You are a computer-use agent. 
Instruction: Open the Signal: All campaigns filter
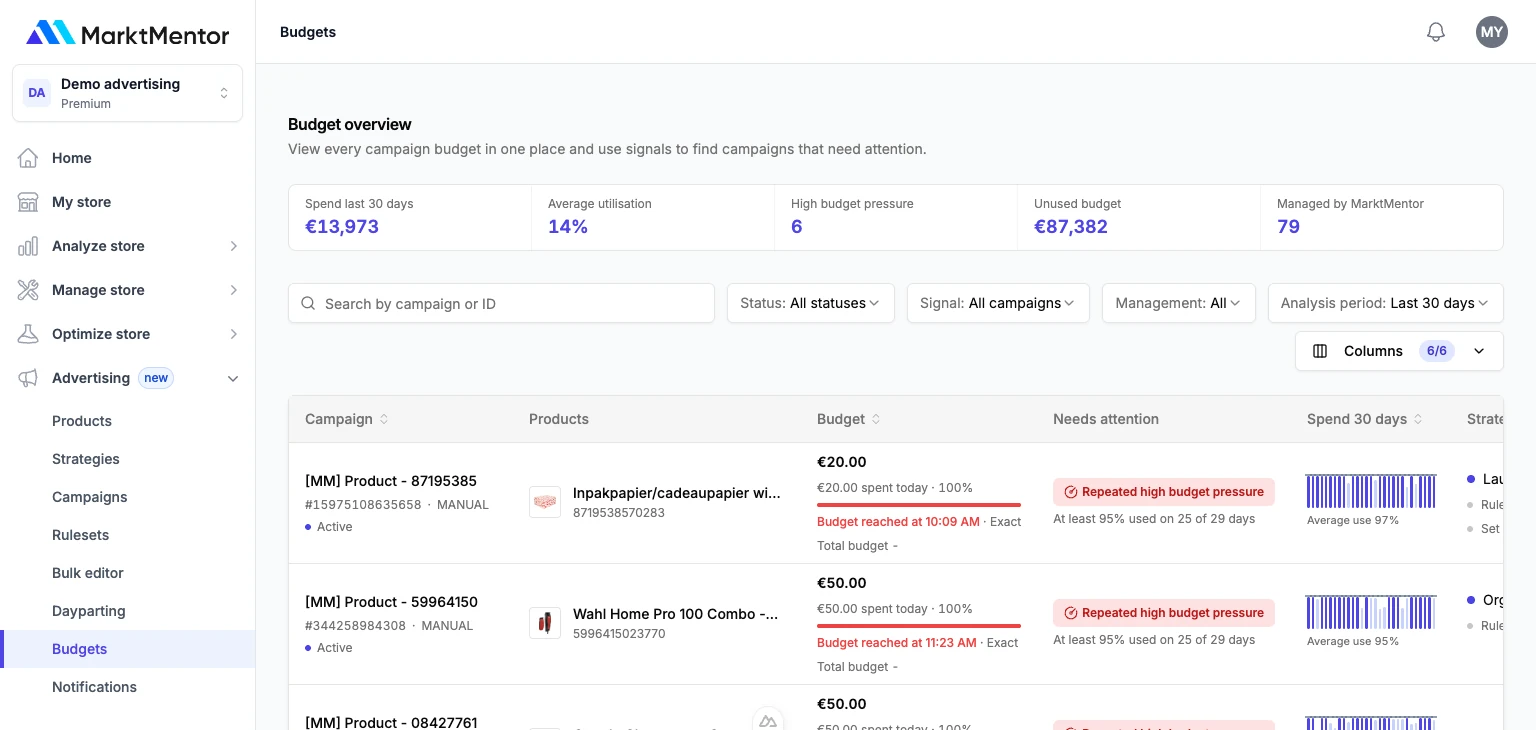998,303
